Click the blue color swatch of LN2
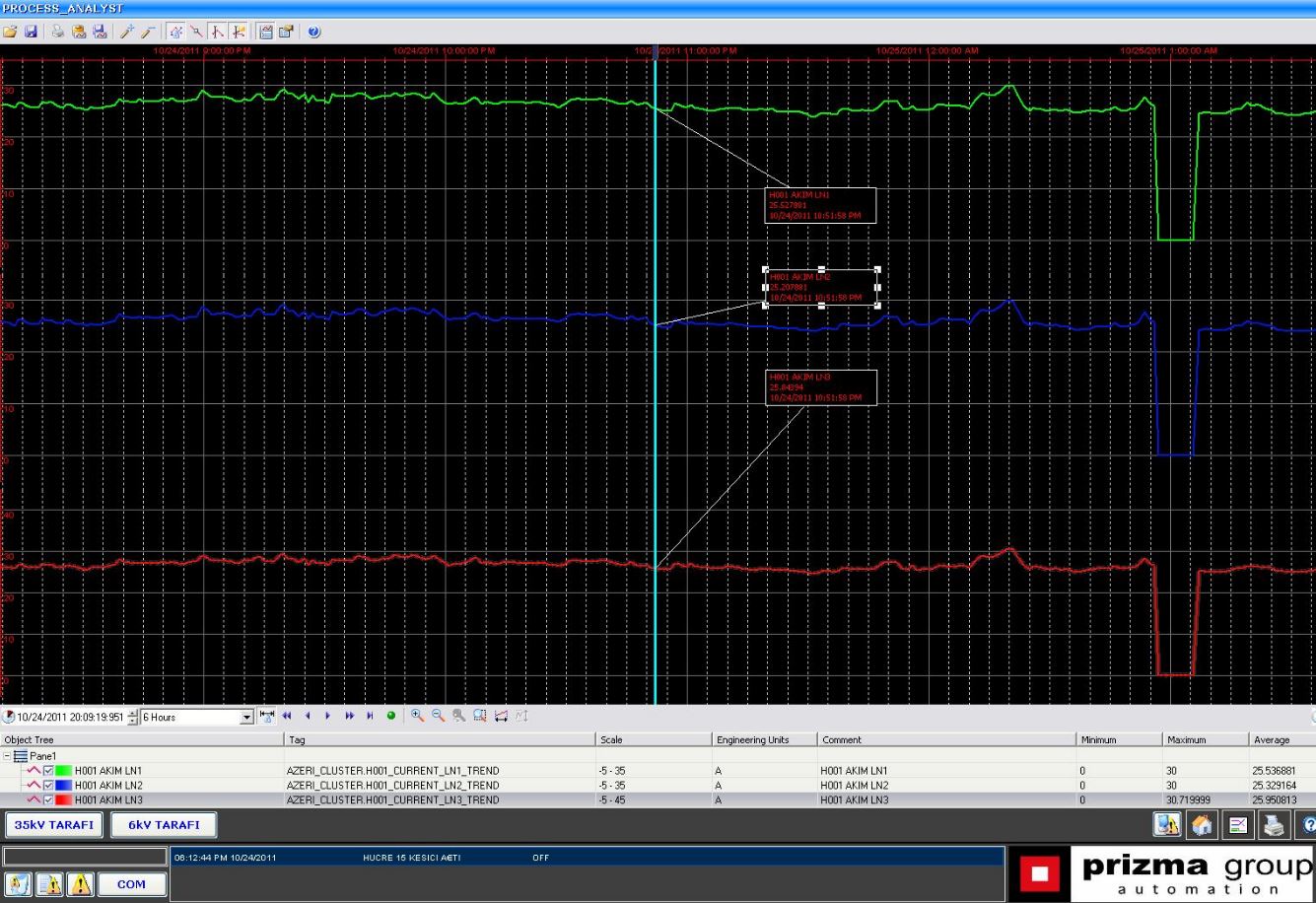Image resolution: width=1316 pixels, height=903 pixels. click(x=63, y=786)
